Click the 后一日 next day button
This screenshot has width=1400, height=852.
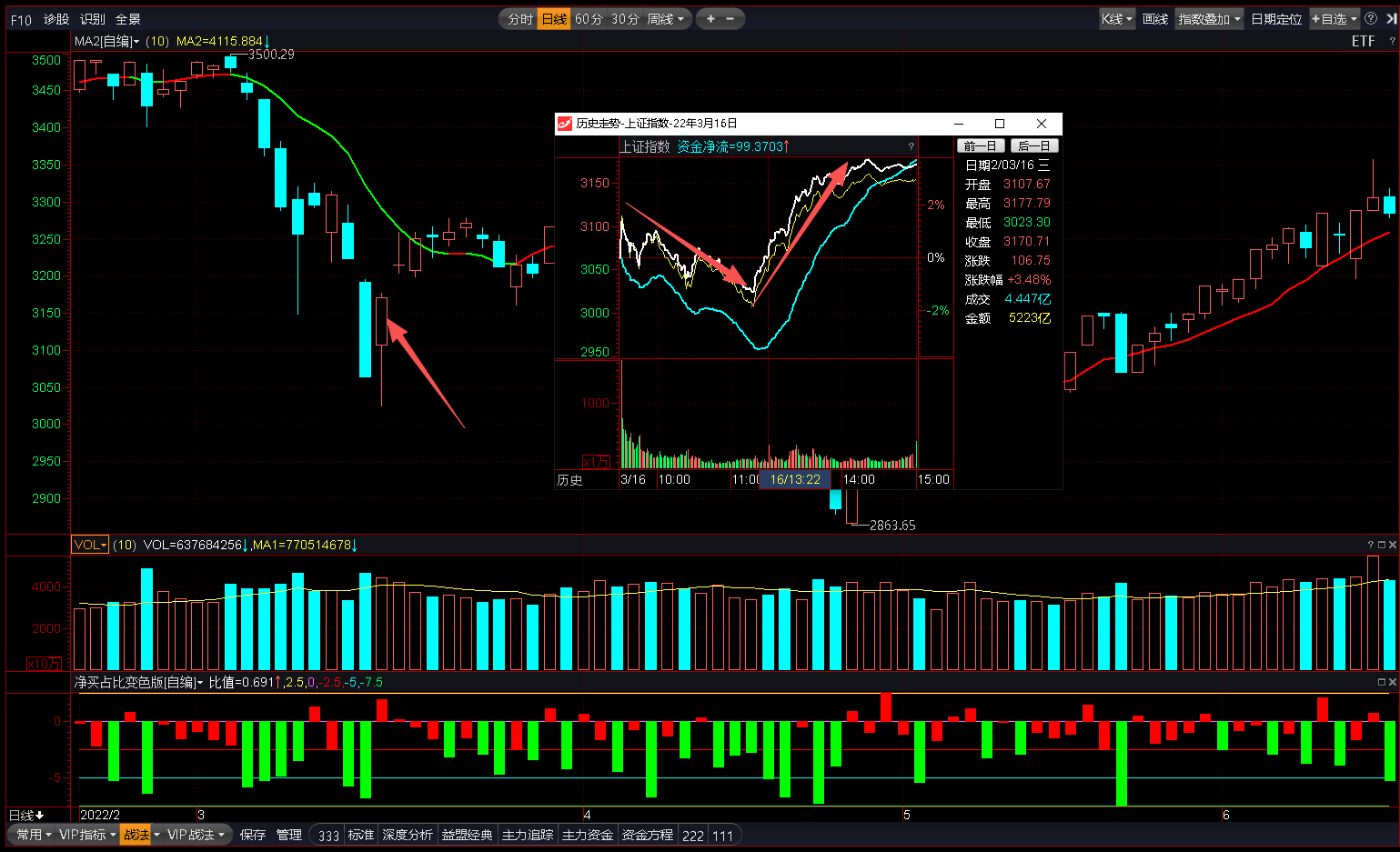pyautogui.click(x=1034, y=145)
